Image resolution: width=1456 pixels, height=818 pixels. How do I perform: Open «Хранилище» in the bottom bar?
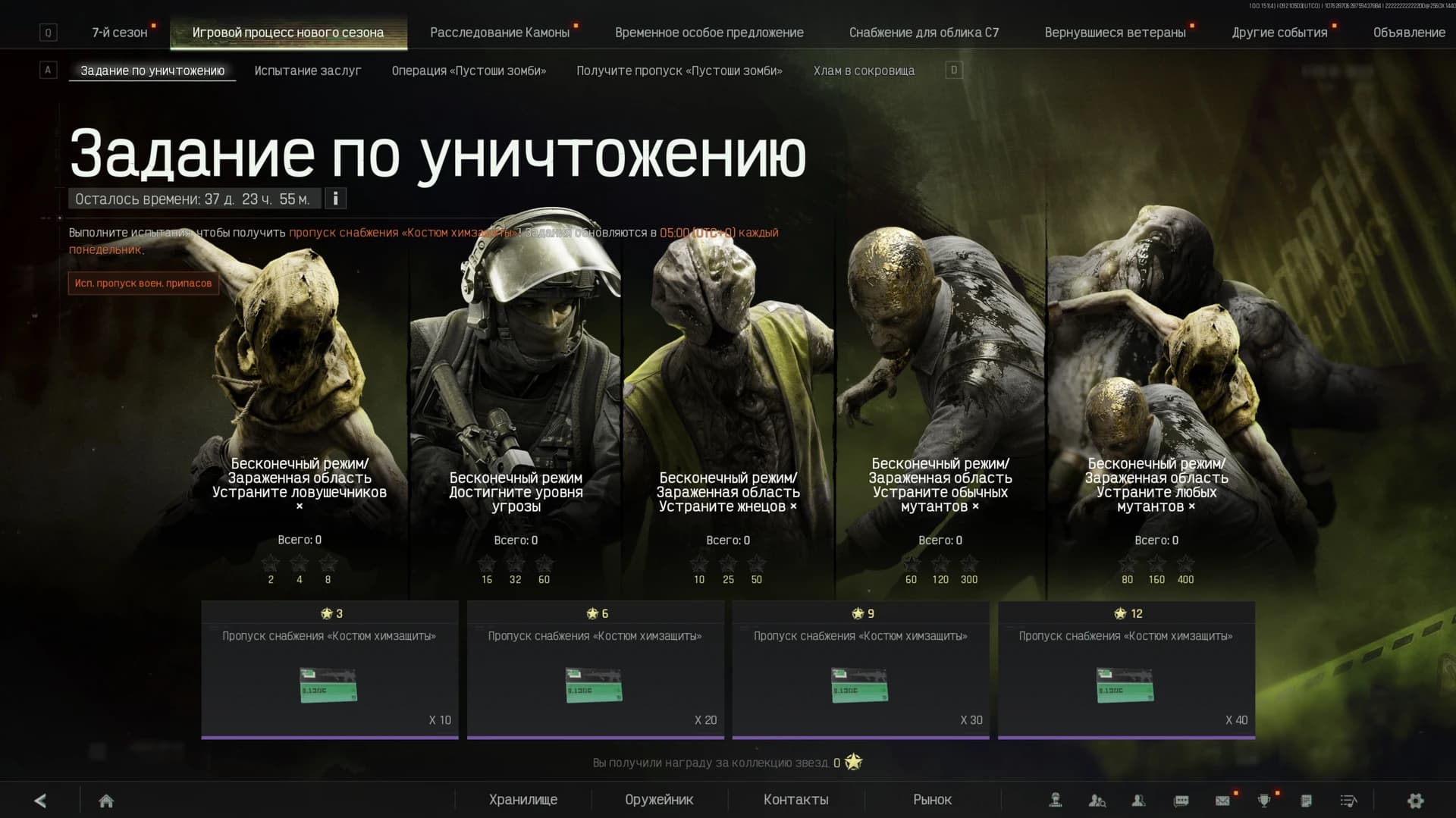click(x=523, y=800)
